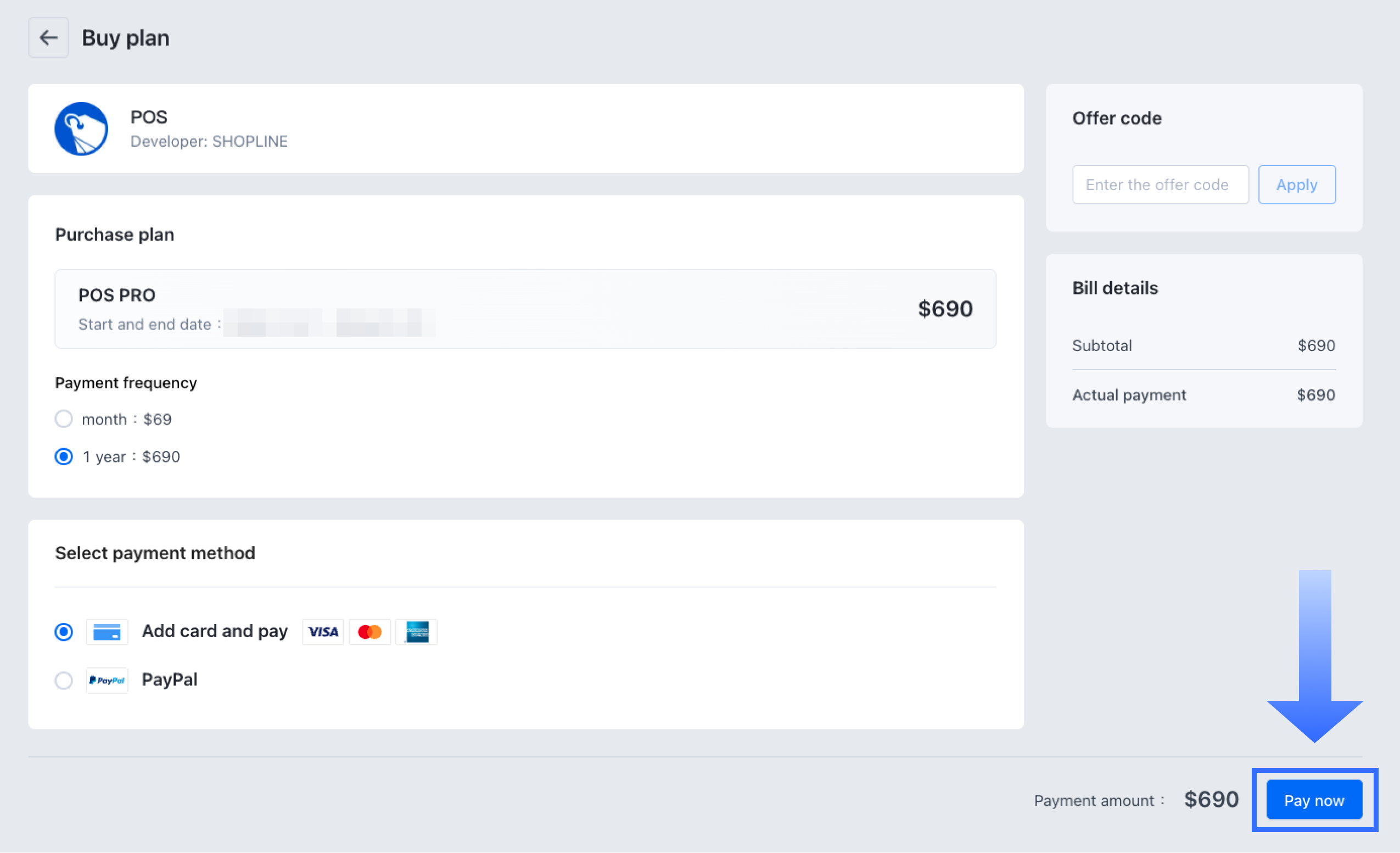1400x853 pixels.
Task: Click the Visa card logo
Action: click(323, 632)
